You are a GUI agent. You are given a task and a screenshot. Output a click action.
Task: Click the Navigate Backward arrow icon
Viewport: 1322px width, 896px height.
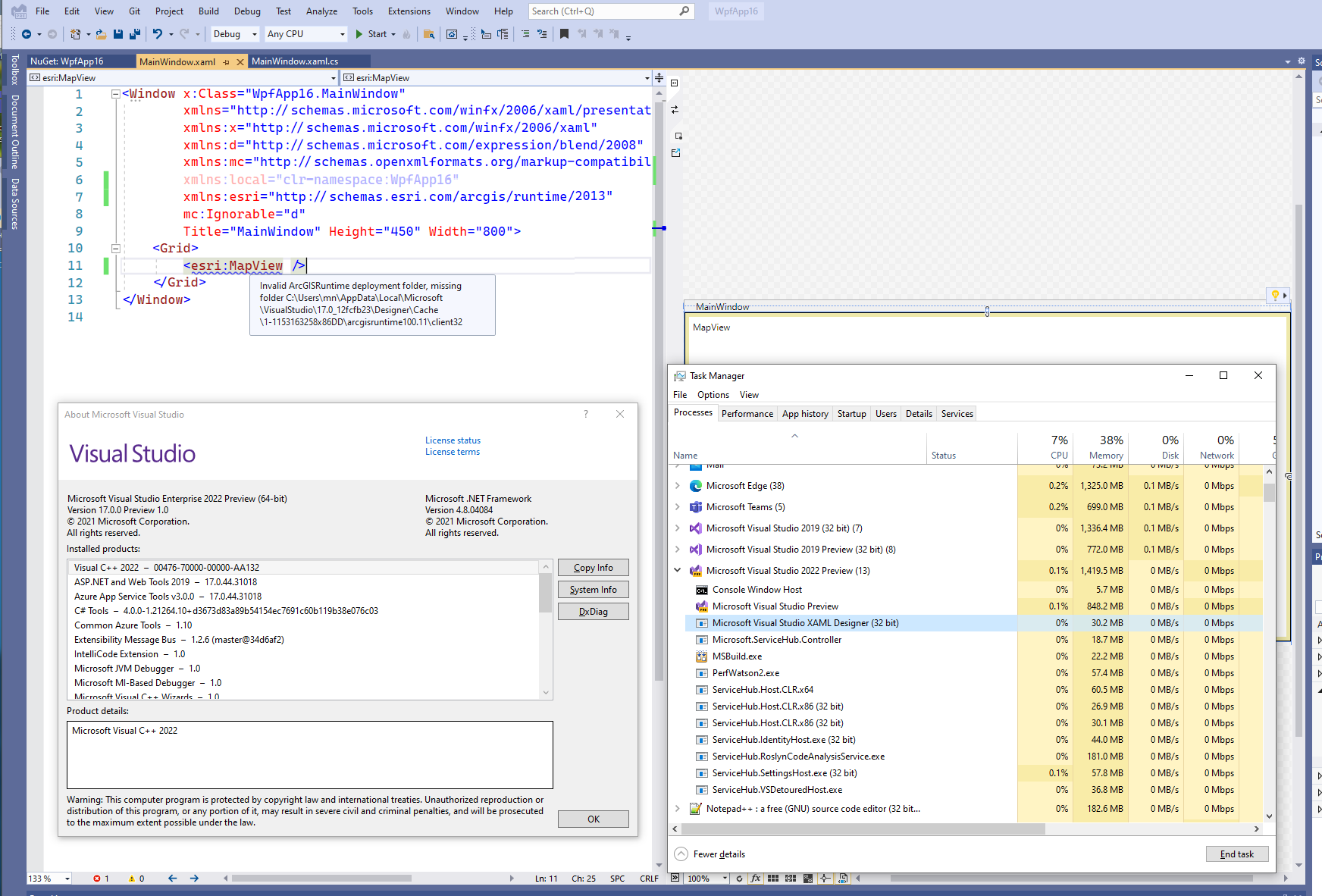coord(27,34)
